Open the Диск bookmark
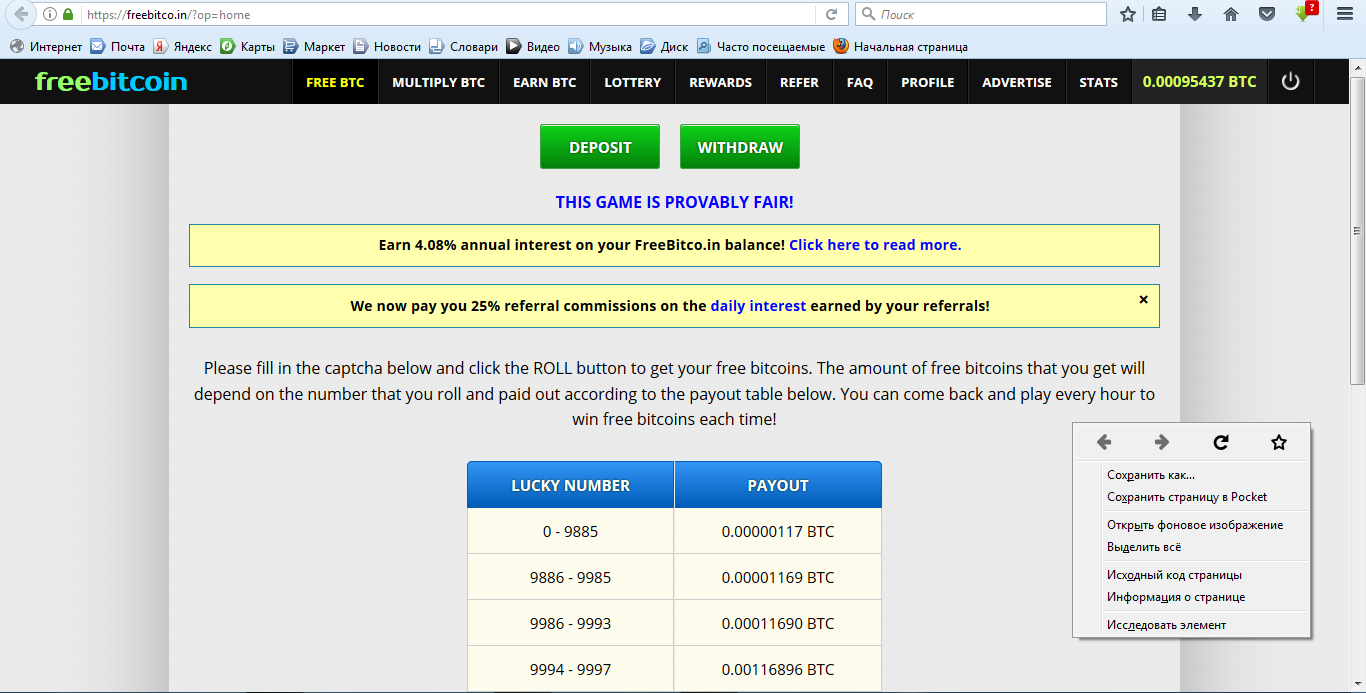The image size is (1366, 693). (664, 46)
